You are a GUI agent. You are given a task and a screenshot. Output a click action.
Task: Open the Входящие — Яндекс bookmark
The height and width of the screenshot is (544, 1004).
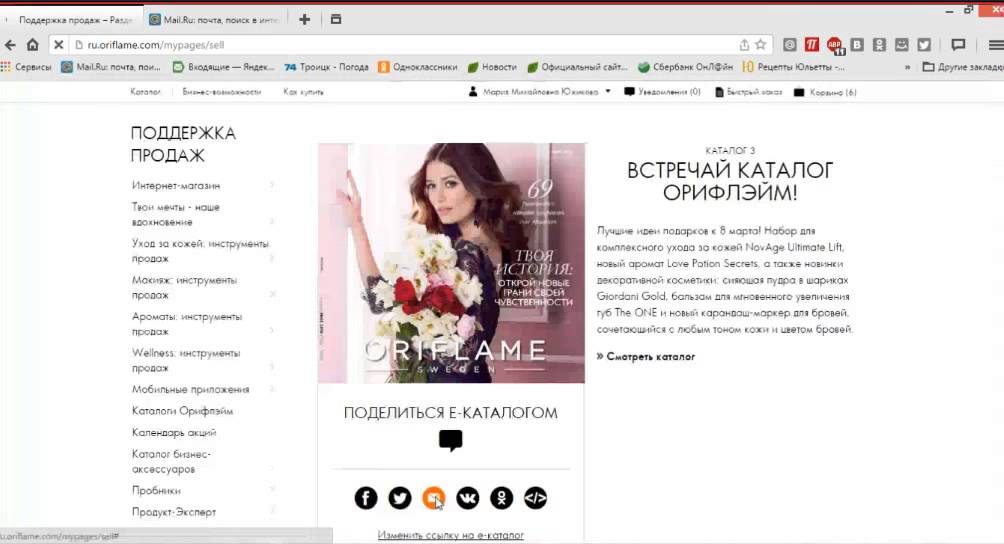(x=223, y=67)
